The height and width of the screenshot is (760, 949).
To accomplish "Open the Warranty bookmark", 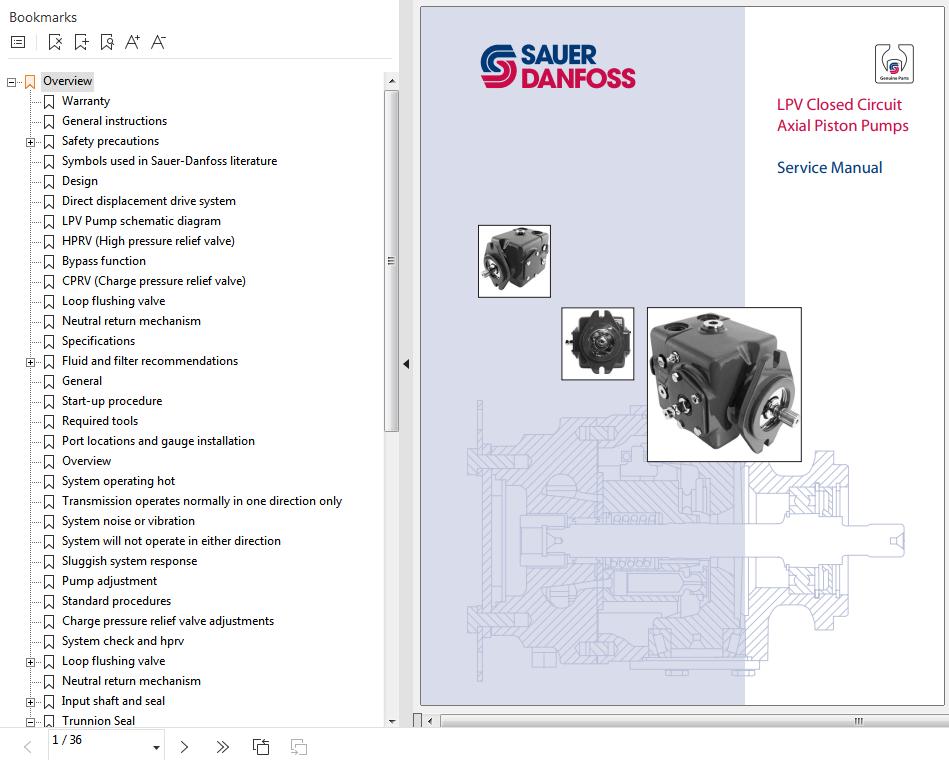I will click(86, 101).
